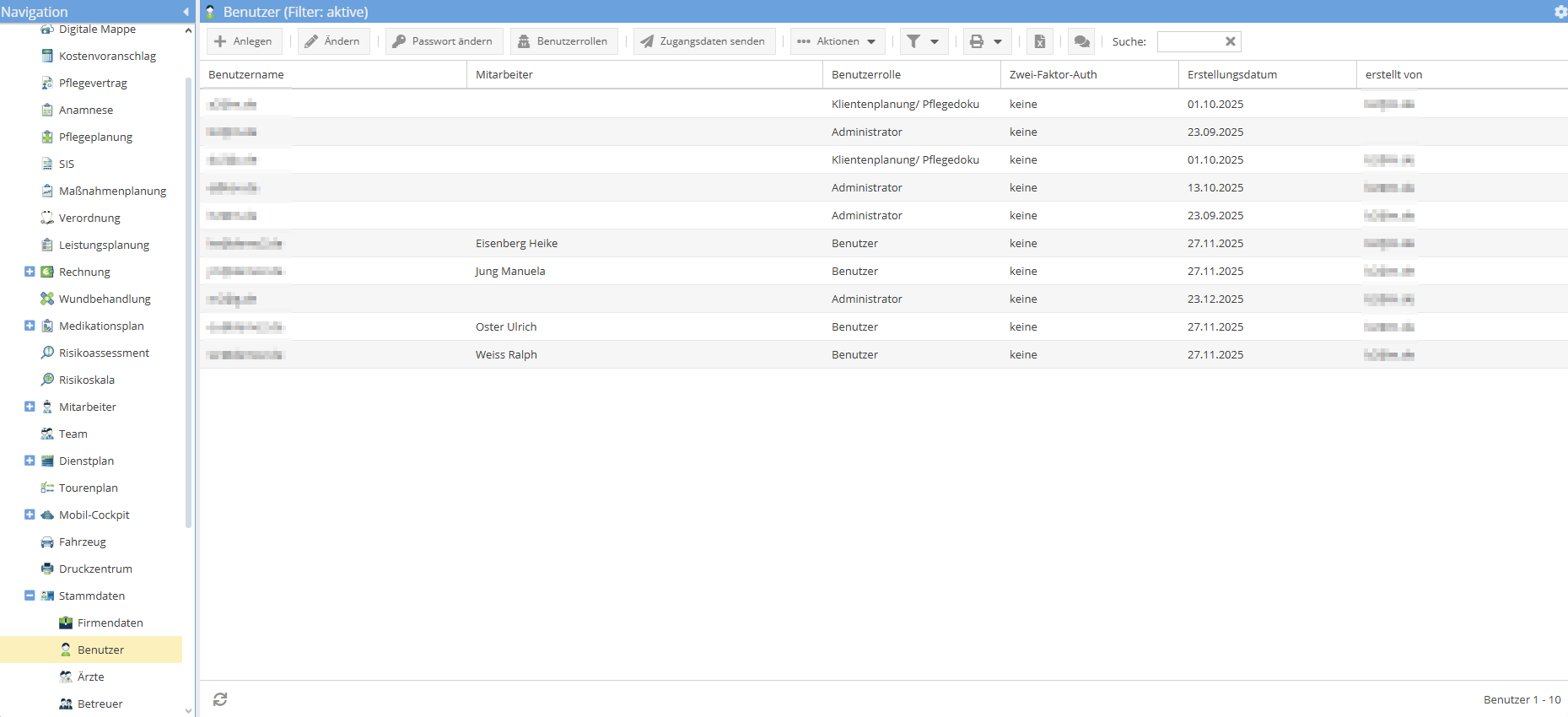
Task: Expand the Rechnung tree node
Action: click(x=30, y=272)
